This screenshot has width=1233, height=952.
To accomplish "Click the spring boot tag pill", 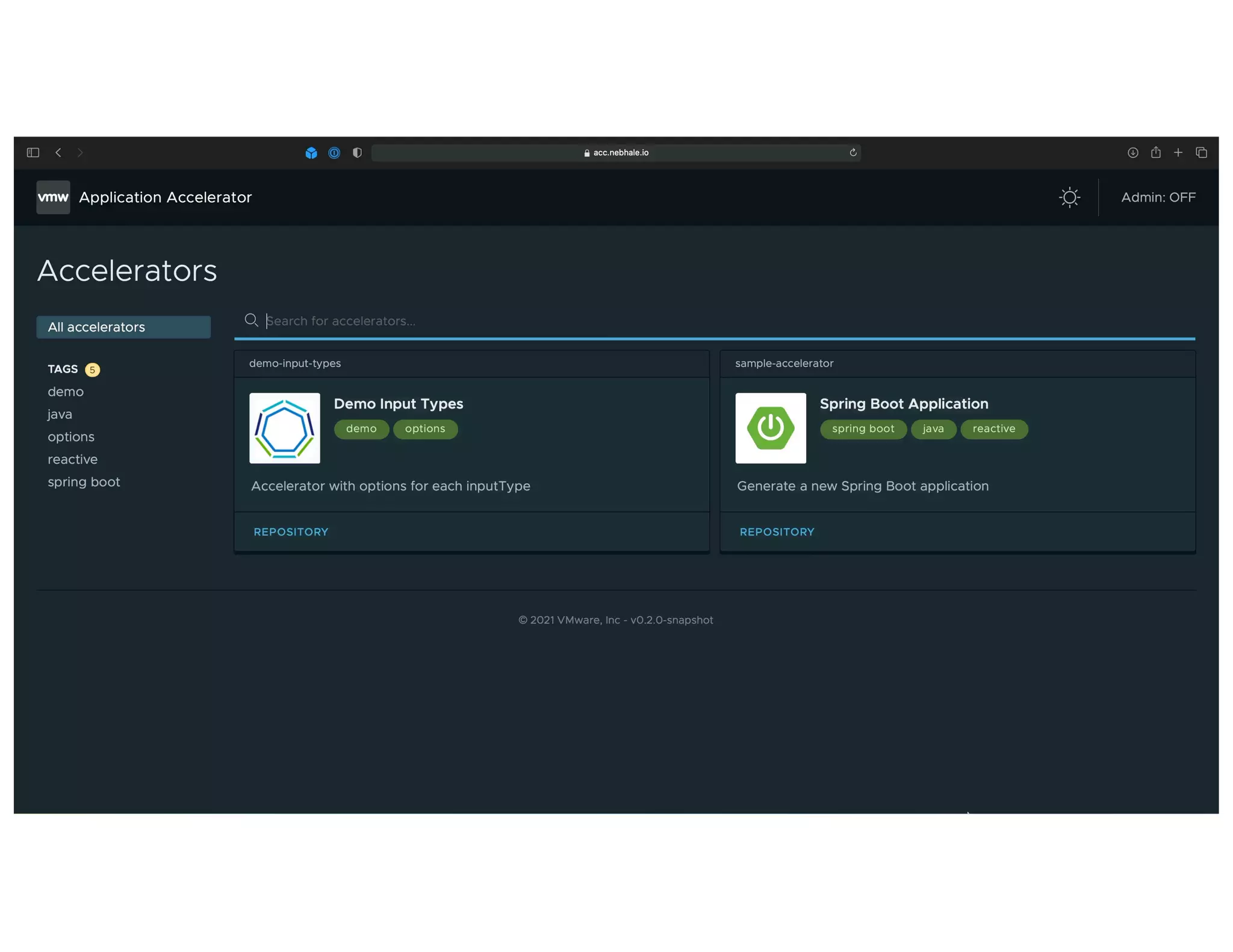I will point(863,429).
